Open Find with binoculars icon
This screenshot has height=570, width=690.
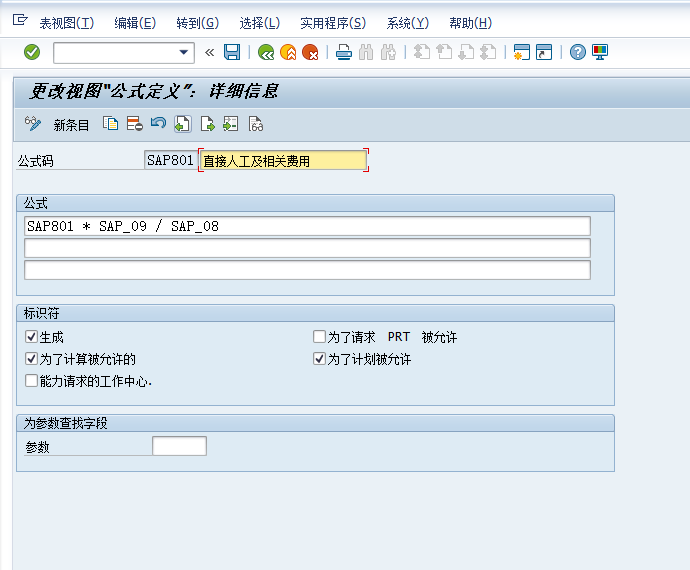point(366,52)
